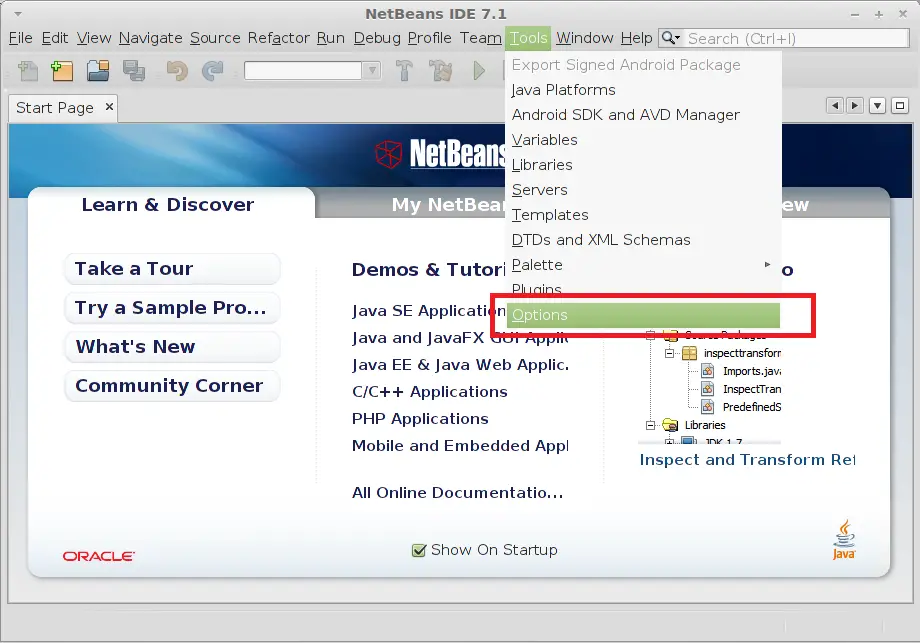Open the Profile menu
920x643 pixels.
pyautogui.click(x=429, y=38)
